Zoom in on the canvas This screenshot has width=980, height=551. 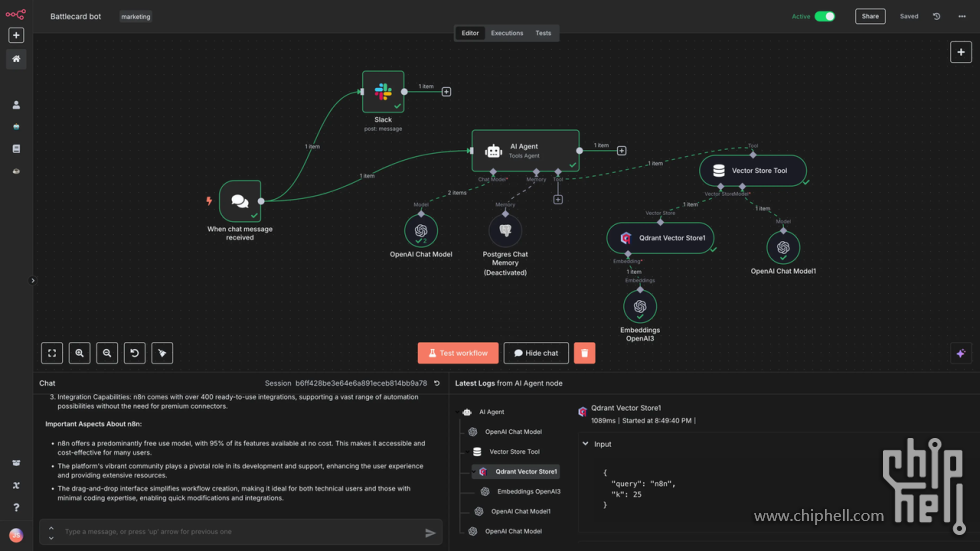79,353
